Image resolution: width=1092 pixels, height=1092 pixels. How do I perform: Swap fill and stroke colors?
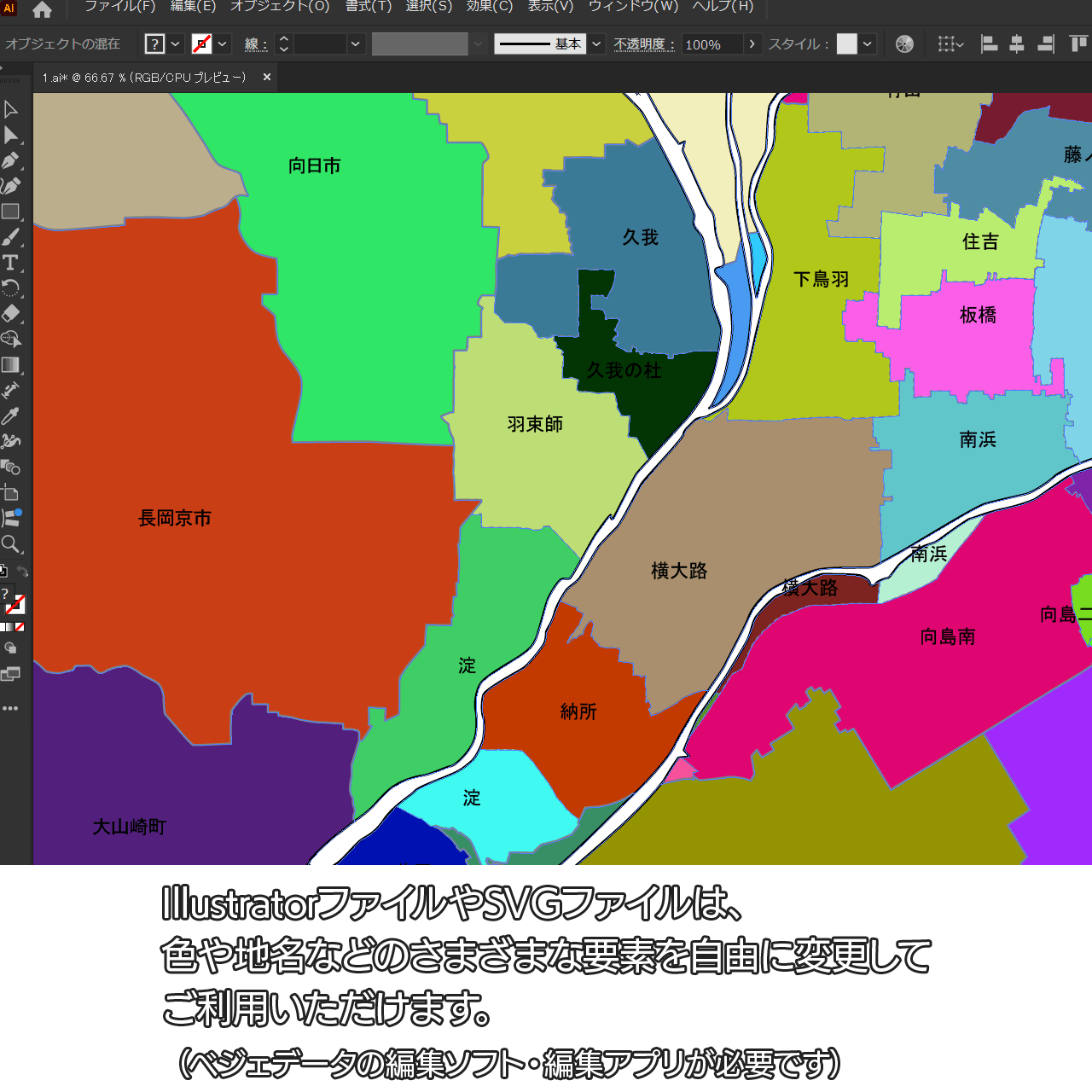tap(23, 572)
